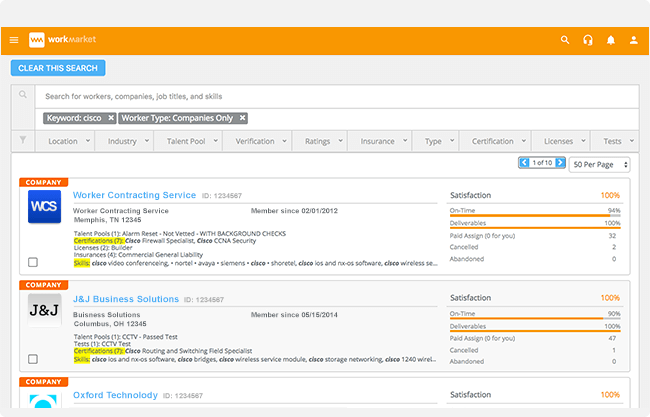
Task: Open the hamburger menu
Action: [14, 40]
